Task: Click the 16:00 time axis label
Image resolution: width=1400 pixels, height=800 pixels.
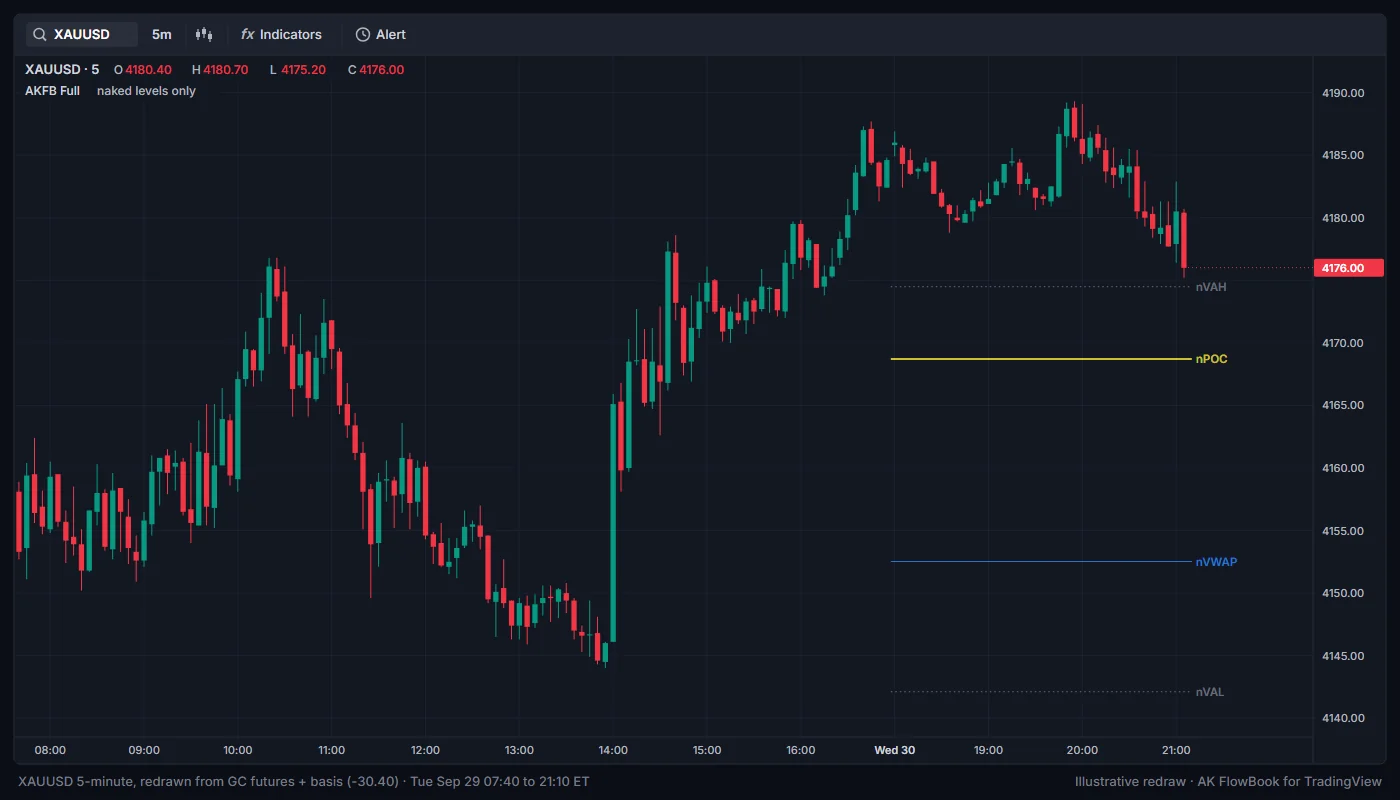Action: (801, 750)
